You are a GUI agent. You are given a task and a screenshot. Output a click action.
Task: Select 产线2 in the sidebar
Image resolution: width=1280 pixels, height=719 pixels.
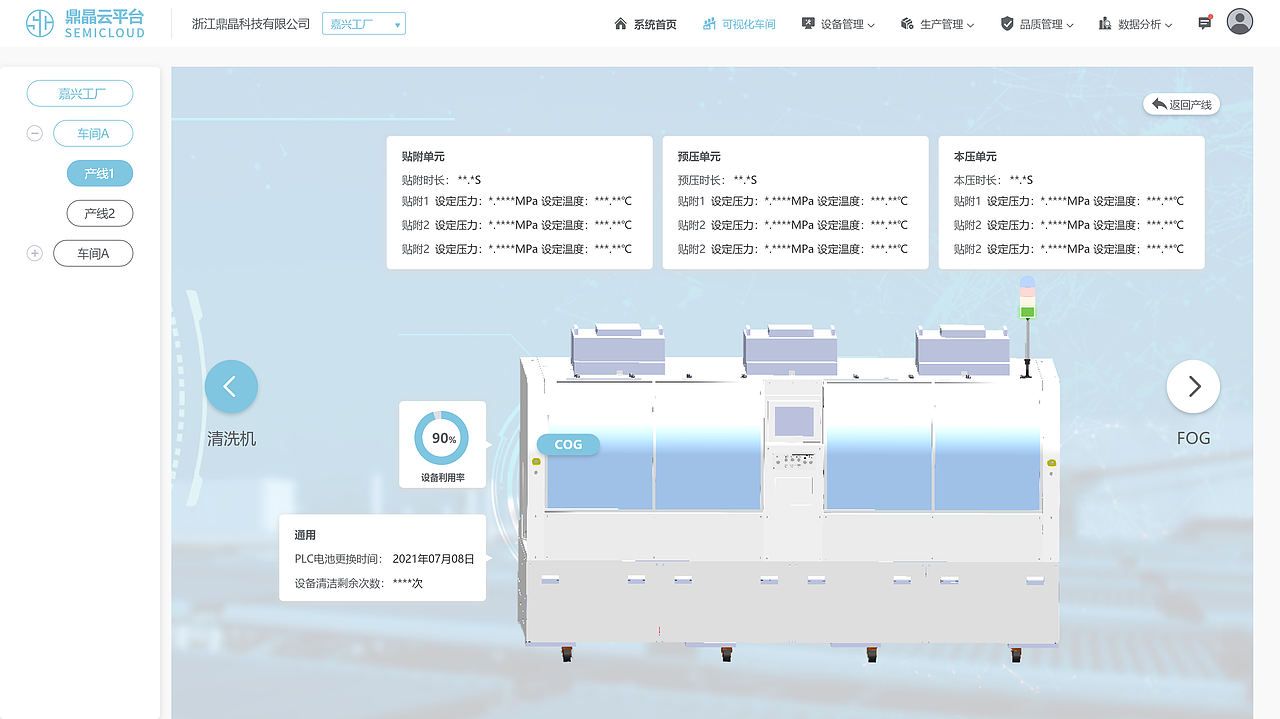tap(100, 213)
